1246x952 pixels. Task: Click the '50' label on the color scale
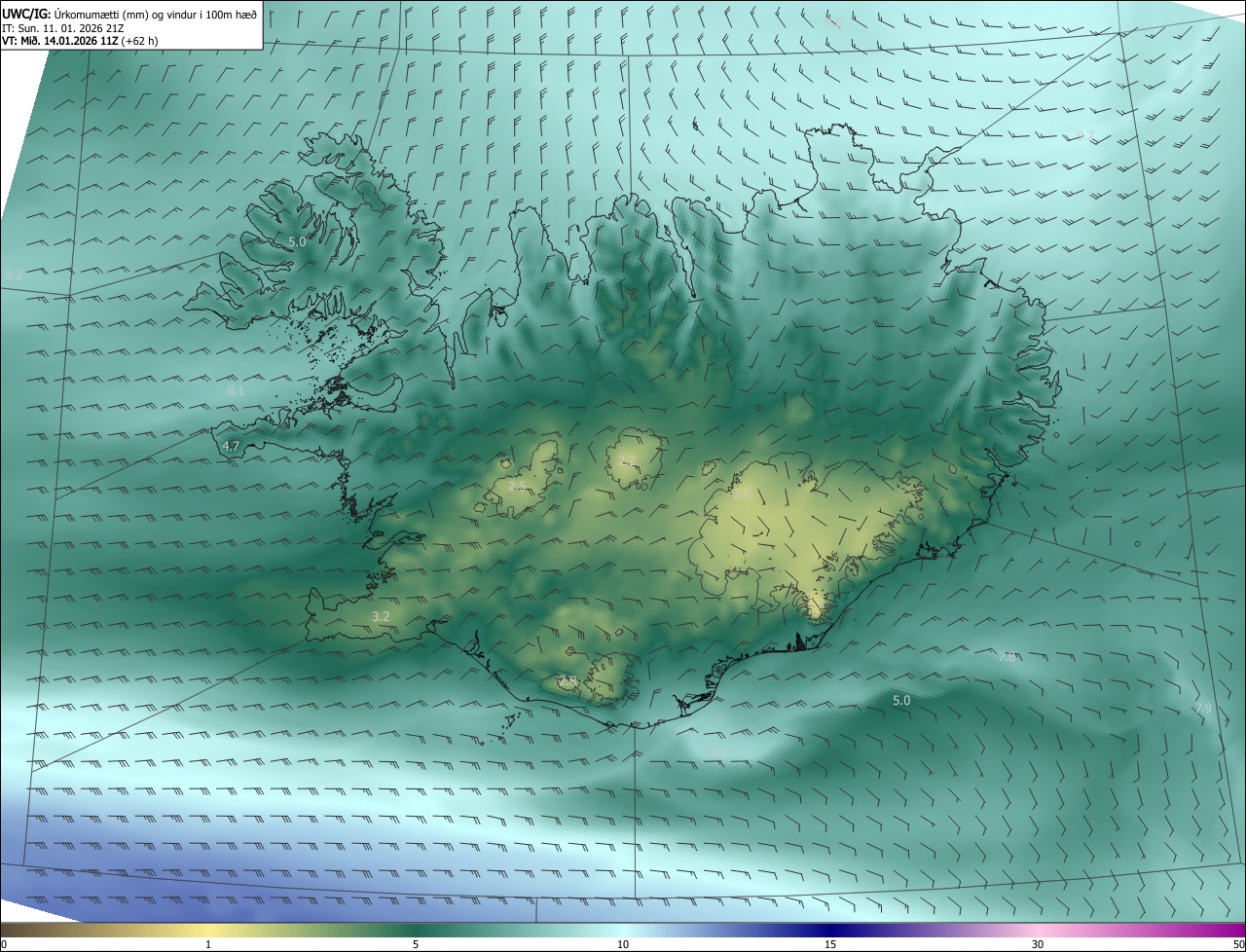coord(1238,944)
